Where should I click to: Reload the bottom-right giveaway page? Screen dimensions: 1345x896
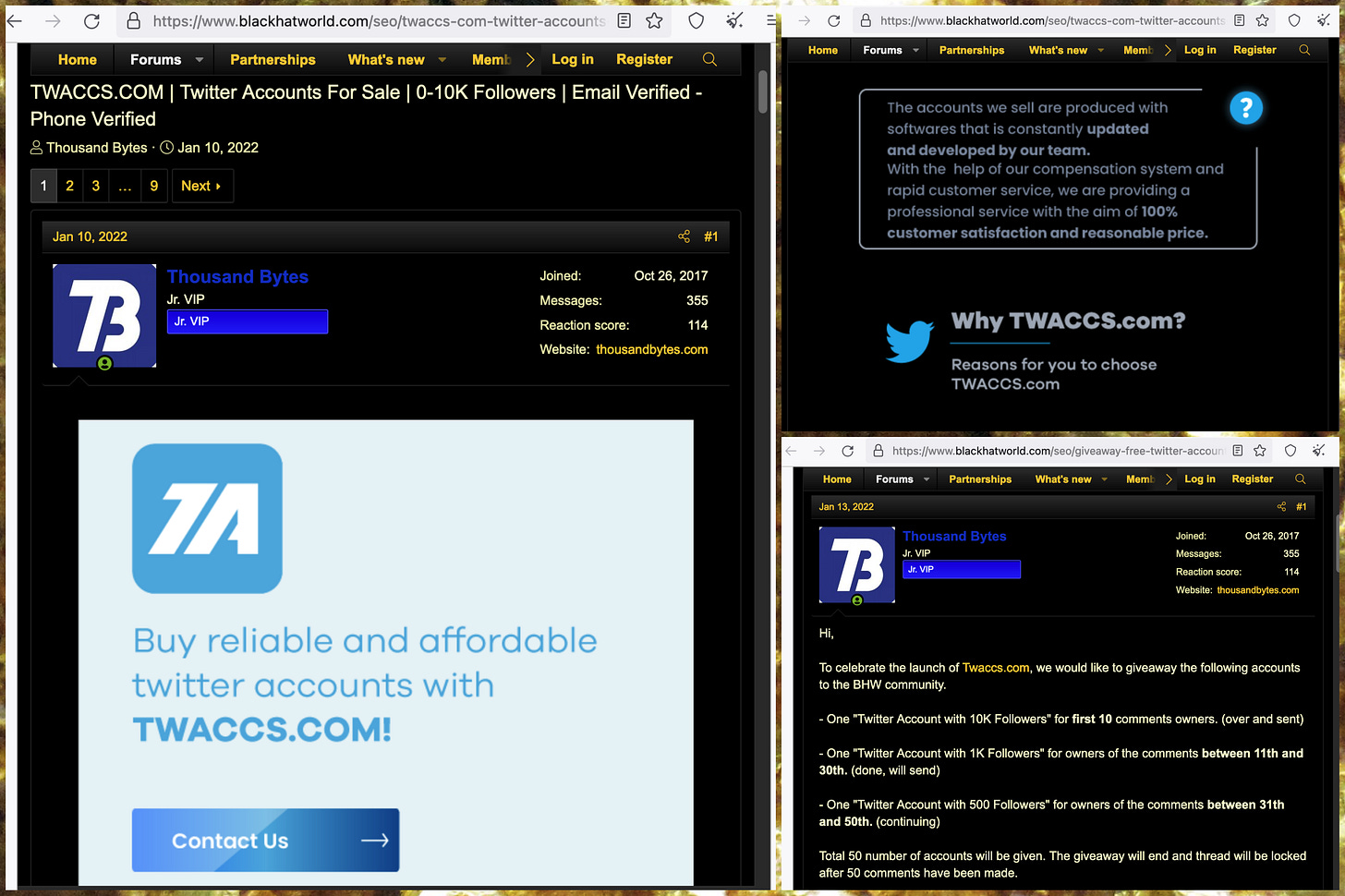pyautogui.click(x=848, y=451)
